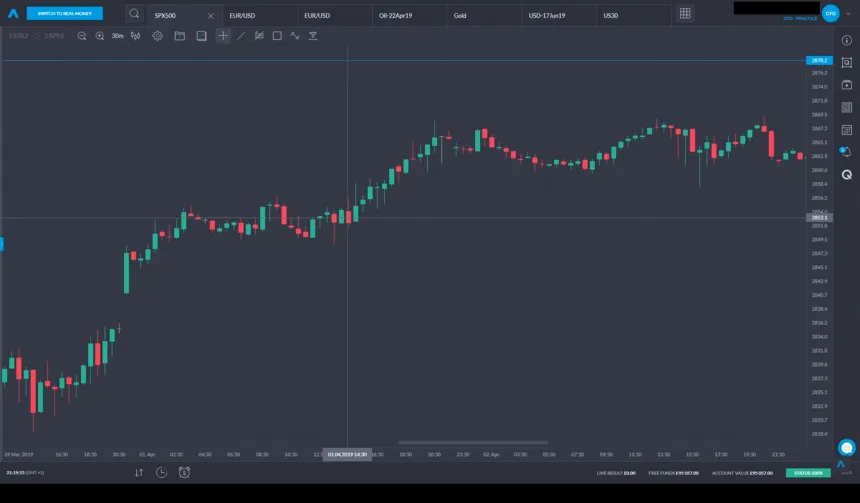Open the news feed sidebar icon
The image size is (860, 503).
click(x=847, y=108)
